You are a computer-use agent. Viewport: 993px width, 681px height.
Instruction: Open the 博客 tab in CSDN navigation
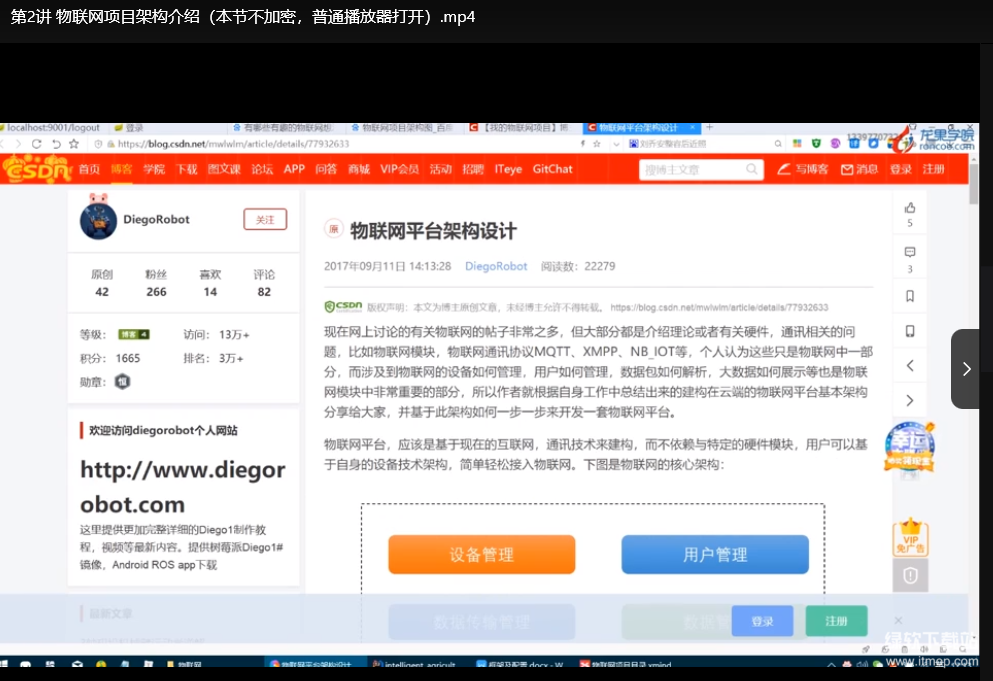click(x=121, y=169)
